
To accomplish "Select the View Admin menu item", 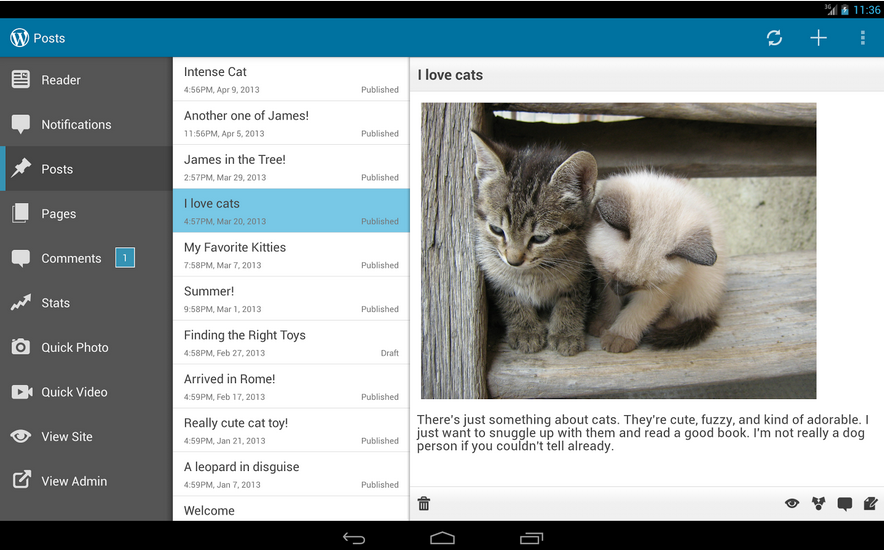I will click(x=86, y=481).
